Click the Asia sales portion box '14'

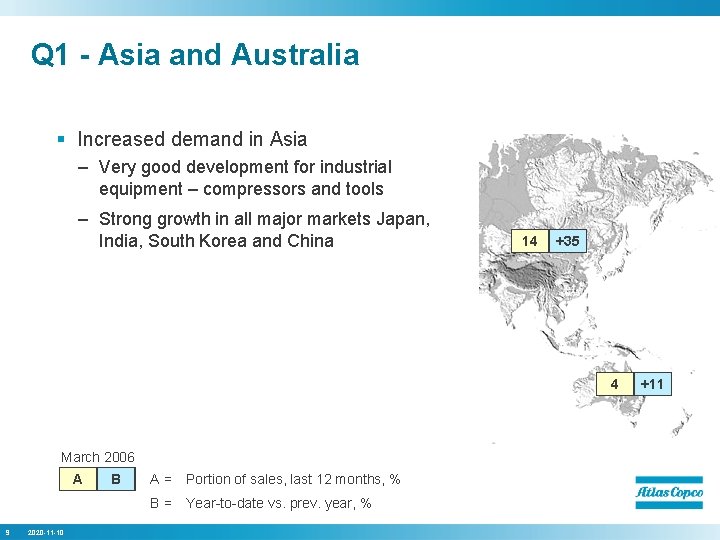[530, 241]
